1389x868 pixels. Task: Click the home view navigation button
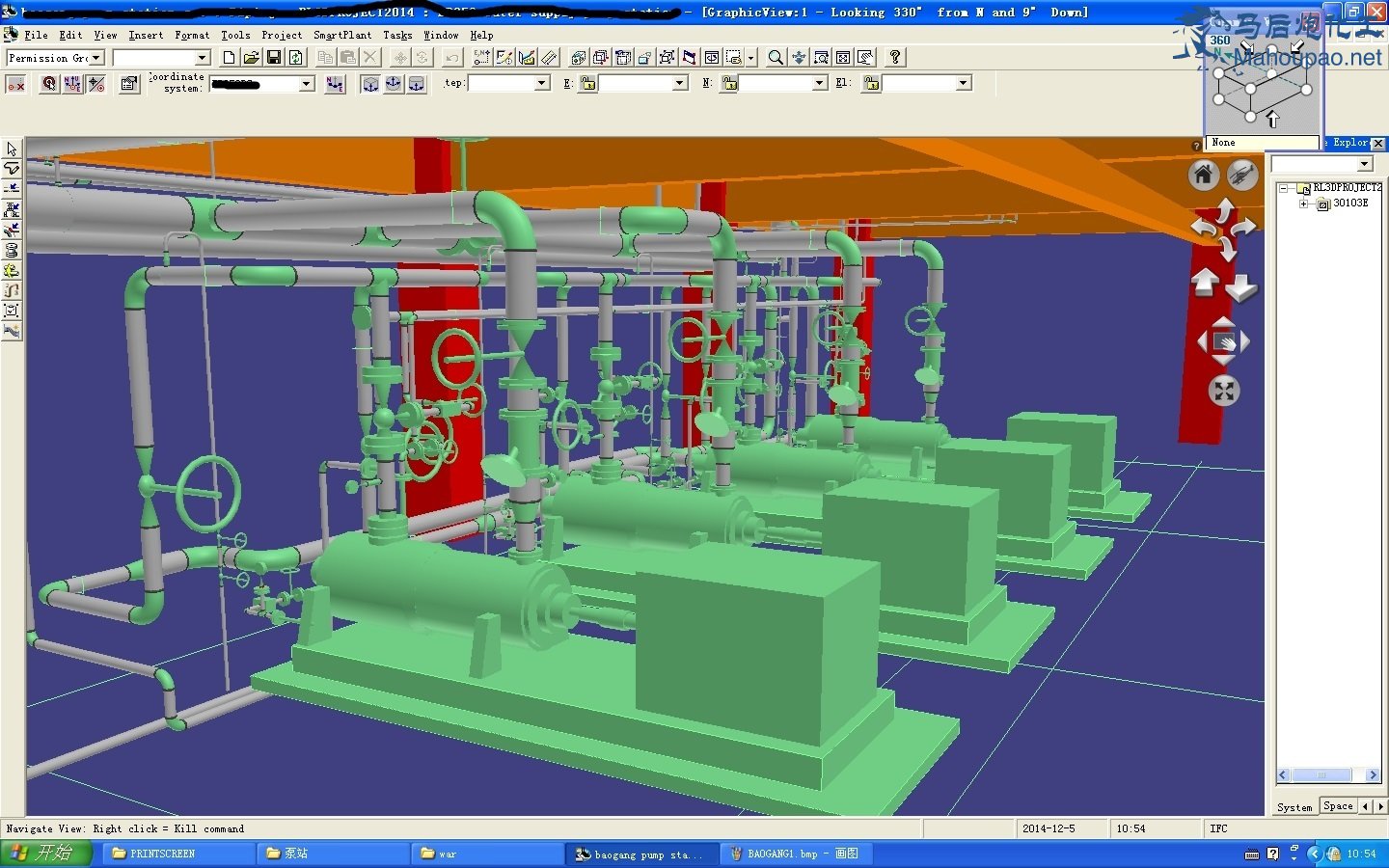(x=1203, y=175)
